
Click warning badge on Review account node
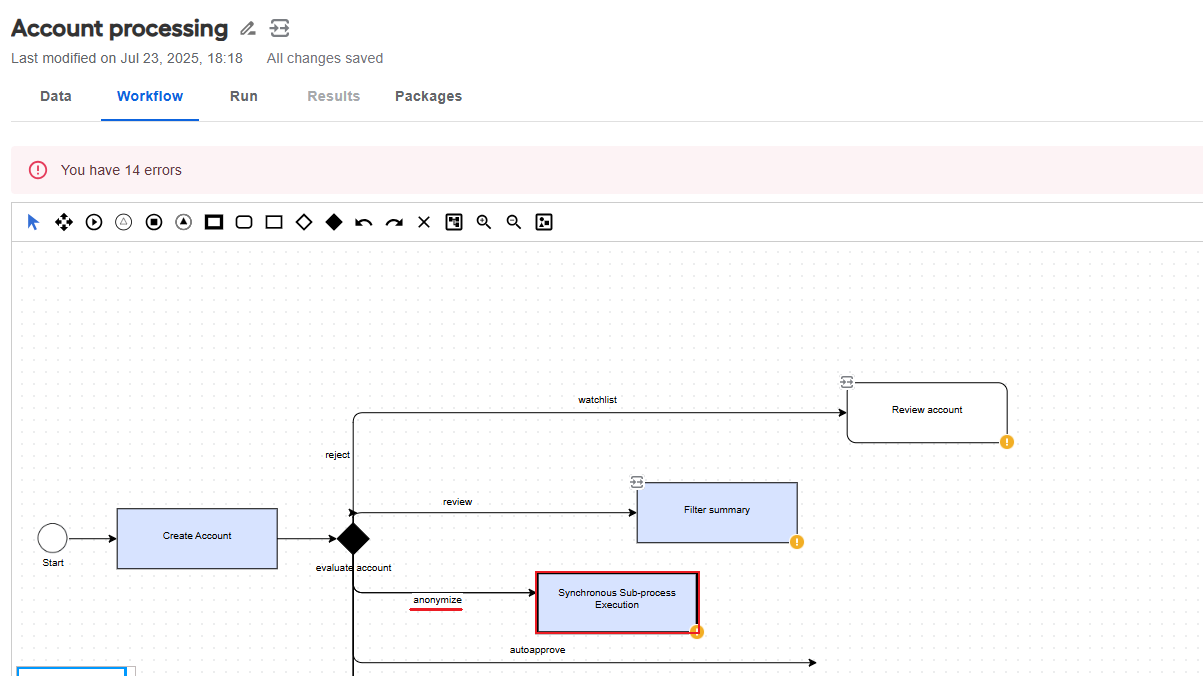[1007, 442]
